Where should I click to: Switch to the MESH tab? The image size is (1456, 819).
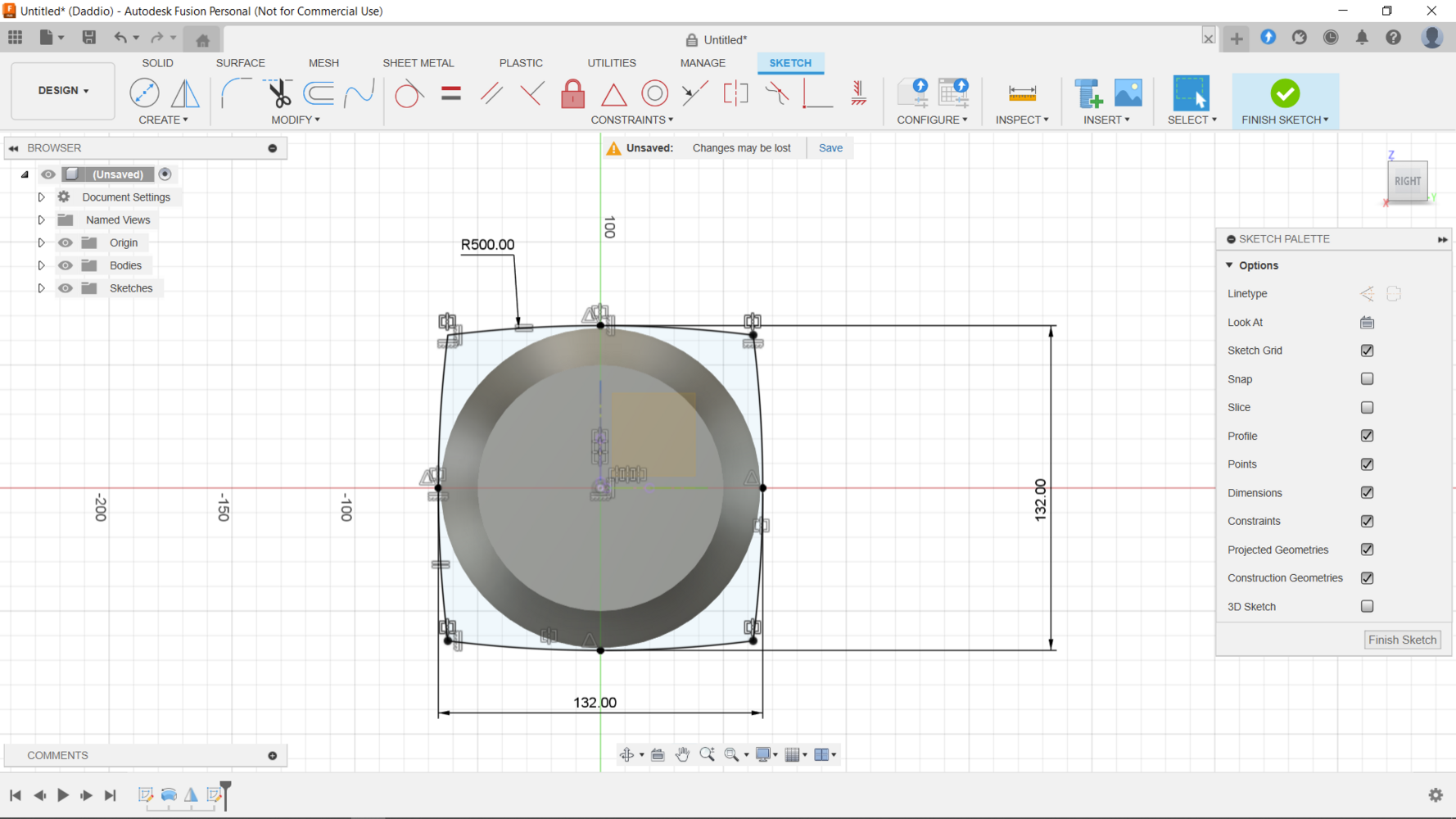click(x=323, y=63)
